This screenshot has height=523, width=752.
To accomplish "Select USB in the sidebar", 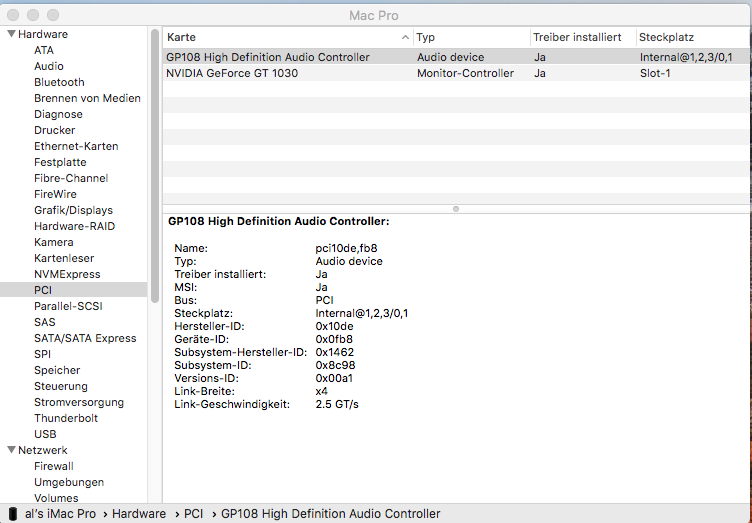I will pyautogui.click(x=45, y=434).
